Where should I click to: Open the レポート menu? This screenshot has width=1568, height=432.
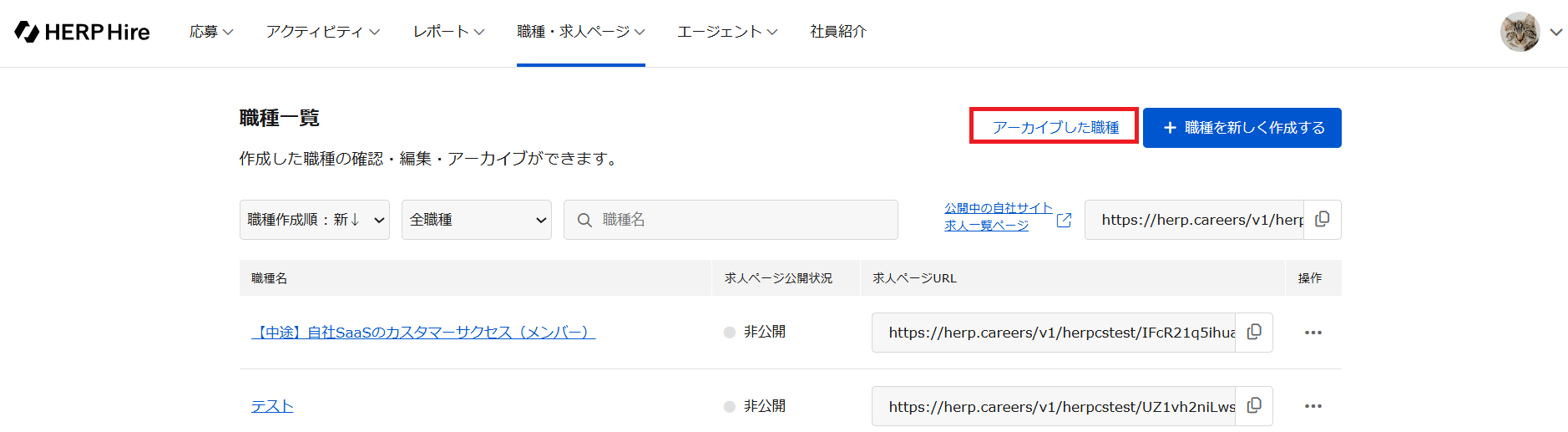[448, 32]
